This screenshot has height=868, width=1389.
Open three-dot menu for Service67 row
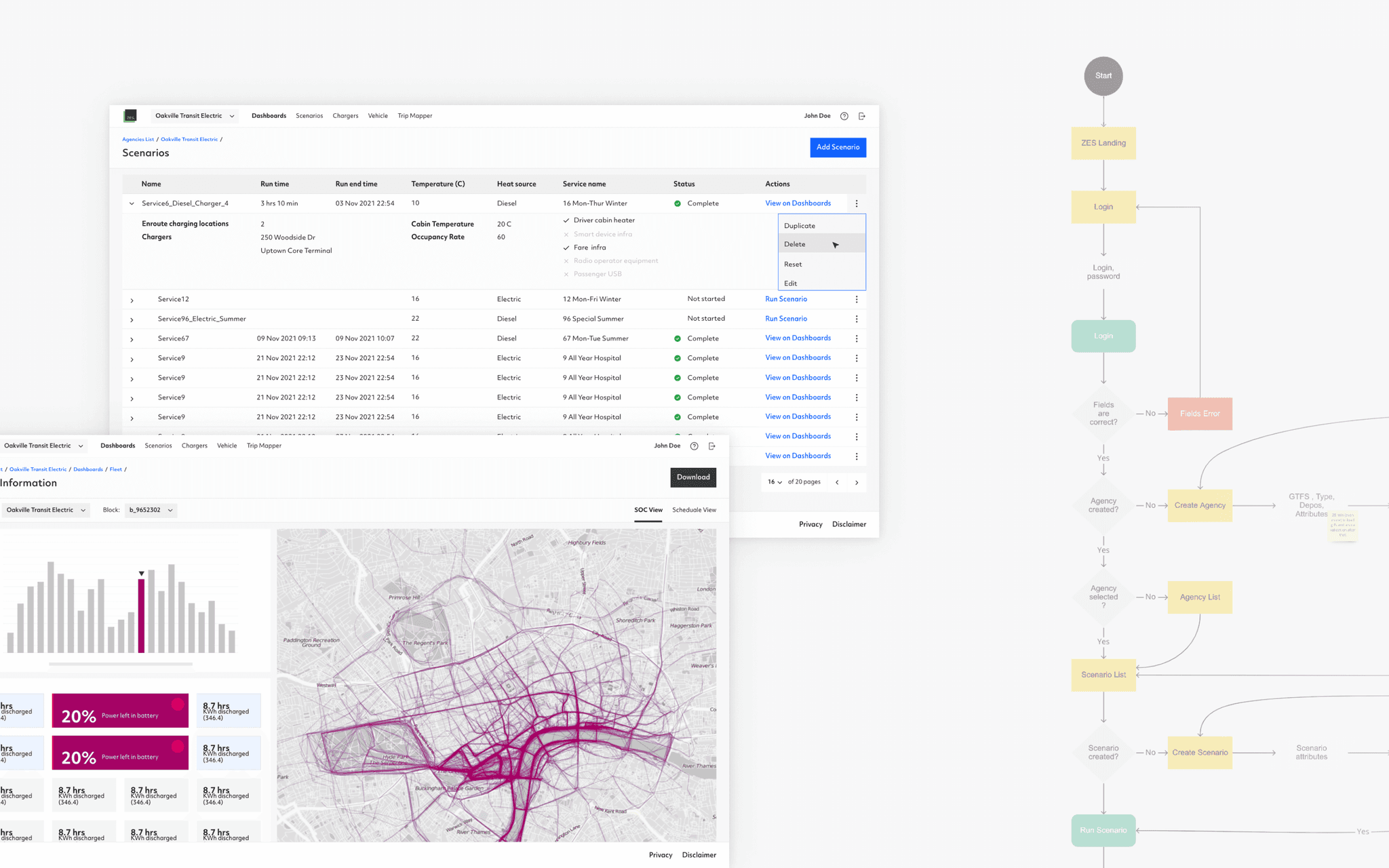coord(857,338)
